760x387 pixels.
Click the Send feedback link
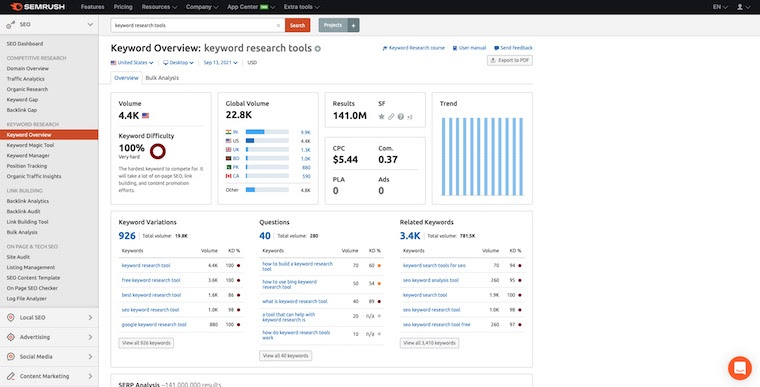click(513, 48)
